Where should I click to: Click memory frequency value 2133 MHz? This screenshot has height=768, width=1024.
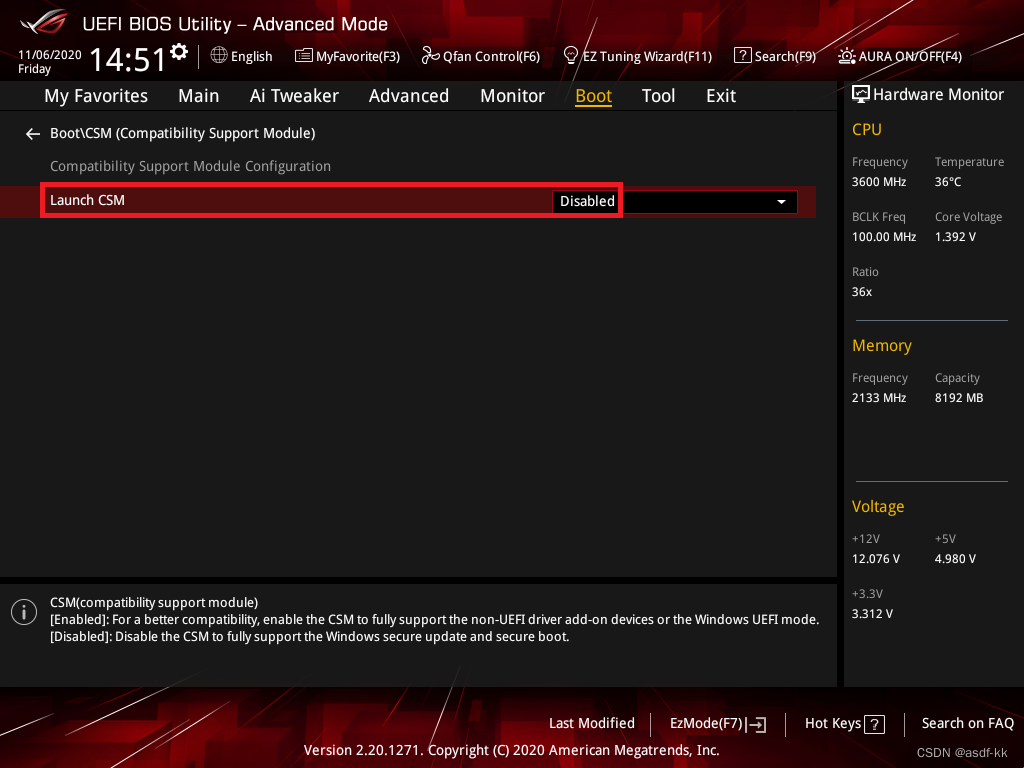click(878, 398)
